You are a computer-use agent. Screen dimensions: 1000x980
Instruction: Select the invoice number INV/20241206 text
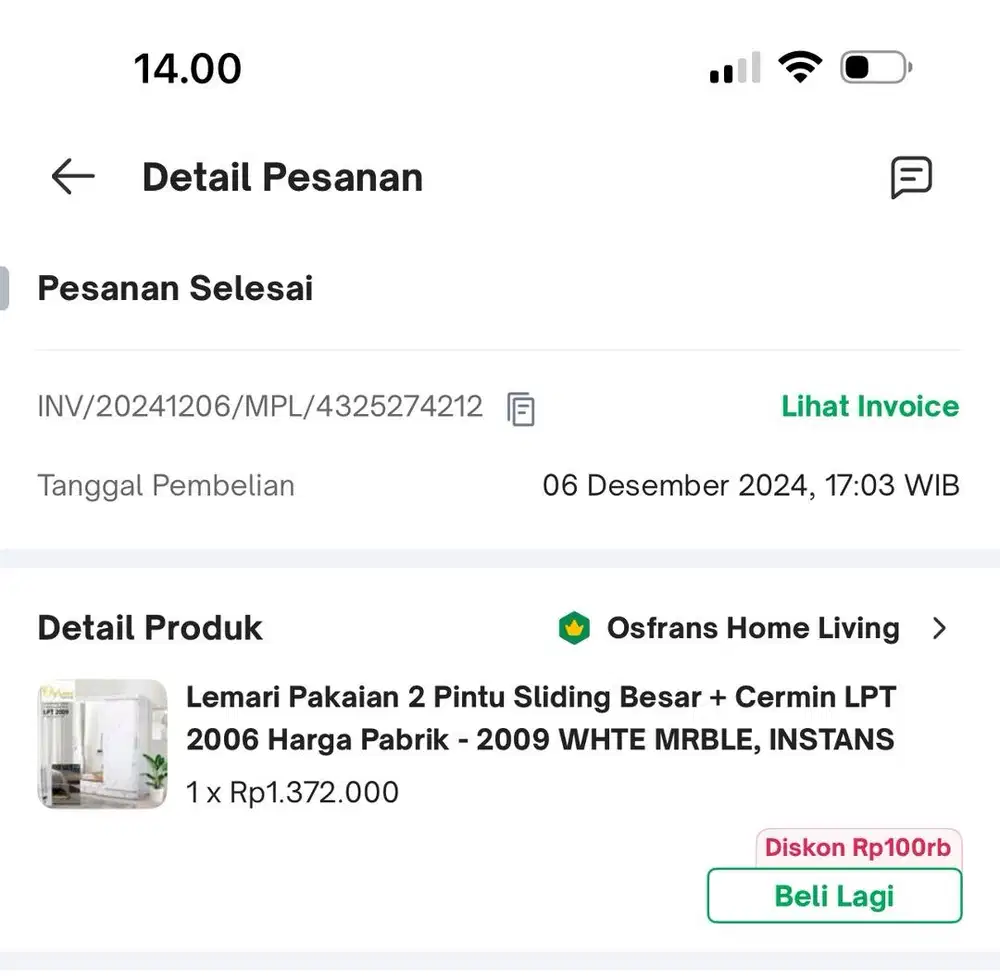(260, 407)
